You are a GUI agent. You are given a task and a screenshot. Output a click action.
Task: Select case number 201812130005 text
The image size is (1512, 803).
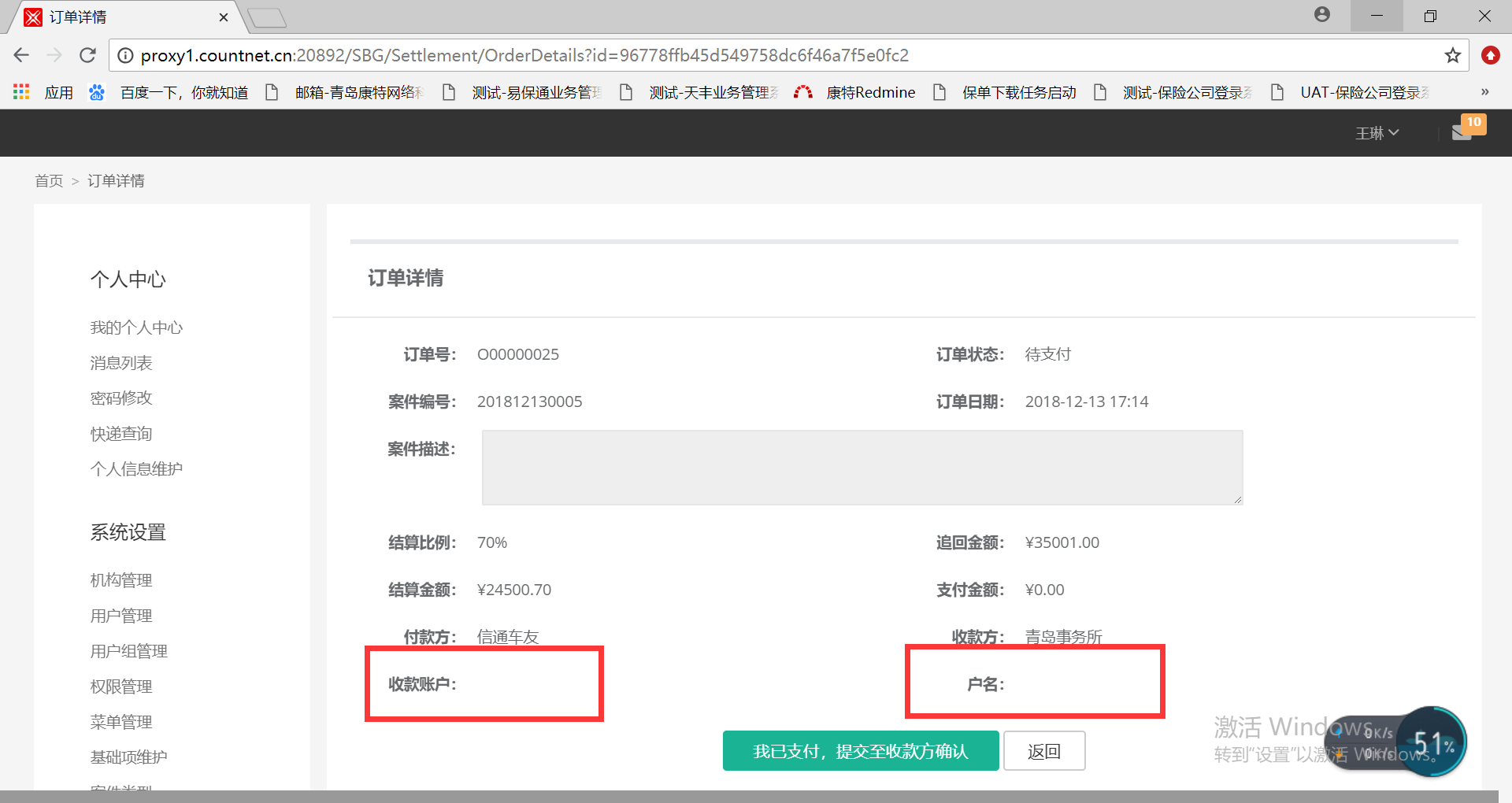tap(530, 401)
